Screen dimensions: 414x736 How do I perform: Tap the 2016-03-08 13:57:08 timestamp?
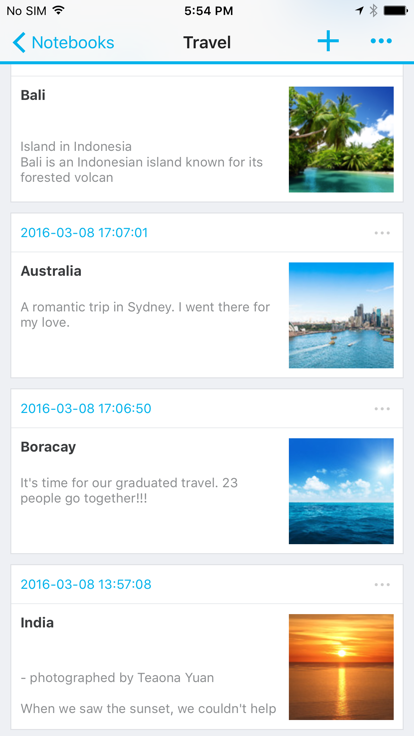86,585
